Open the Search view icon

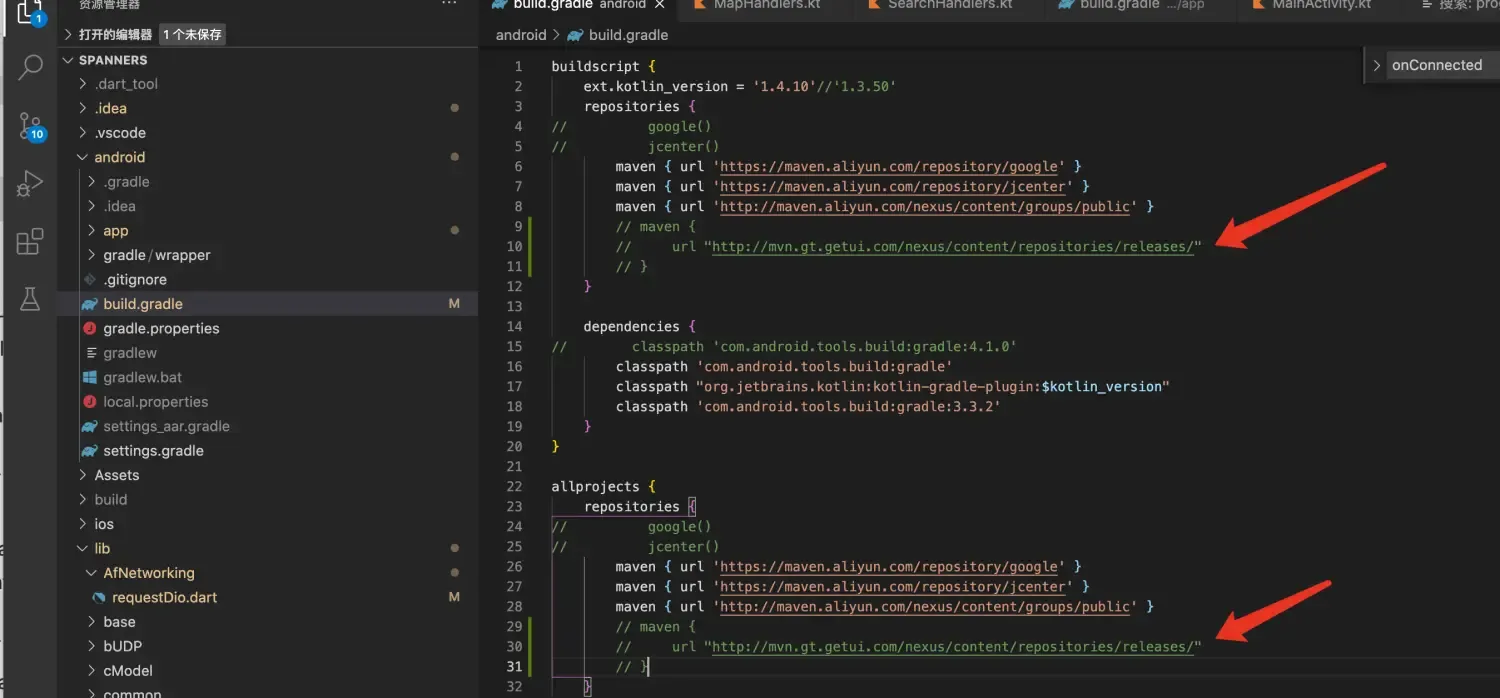click(x=30, y=68)
